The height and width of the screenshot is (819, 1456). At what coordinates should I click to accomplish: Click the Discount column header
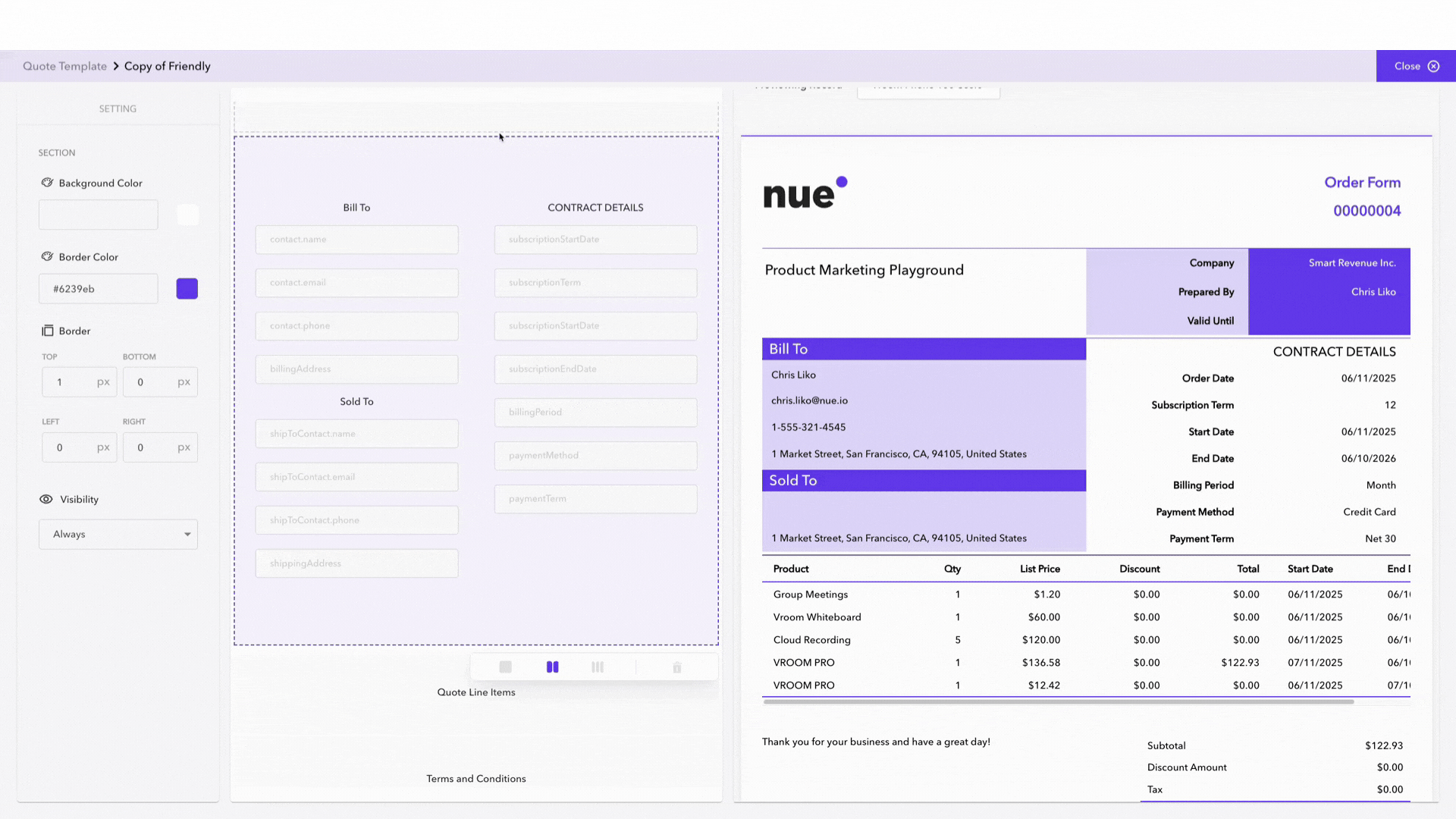(x=1139, y=569)
